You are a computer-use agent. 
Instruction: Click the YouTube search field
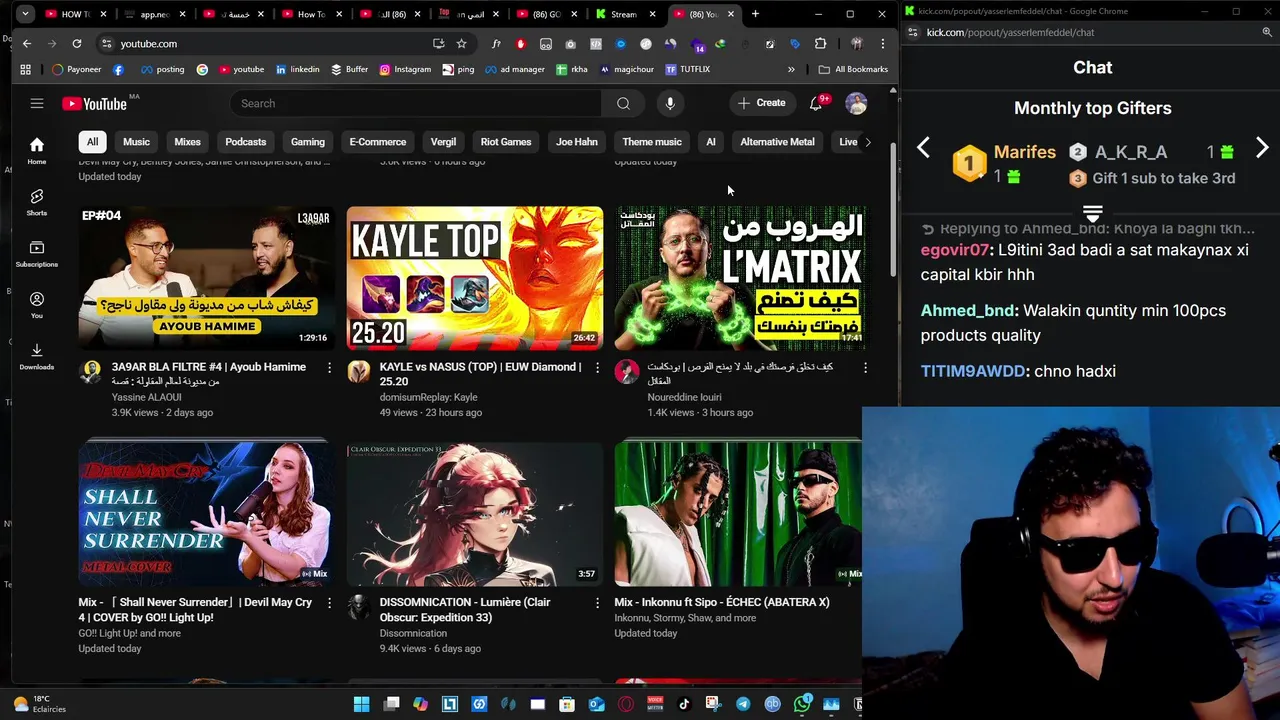pyautogui.click(x=416, y=103)
